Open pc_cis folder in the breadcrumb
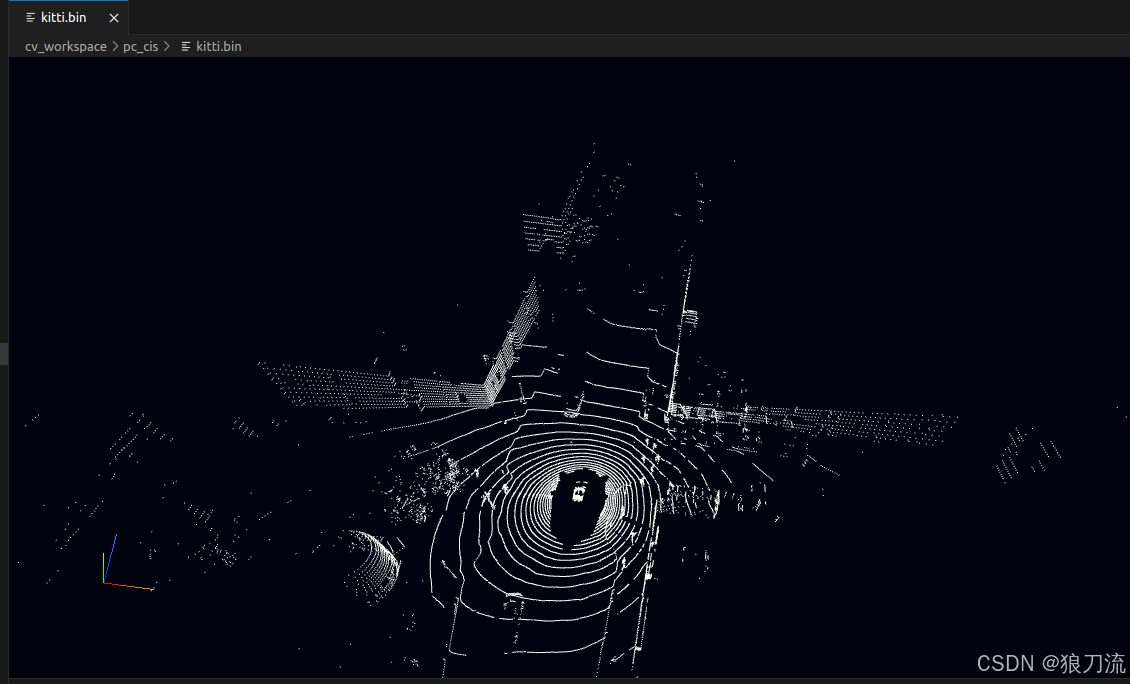Viewport: 1130px width, 684px height. point(141,46)
